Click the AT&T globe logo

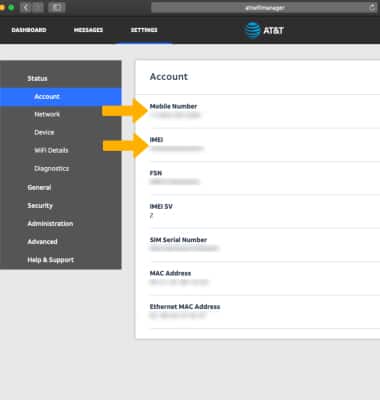[x=252, y=30]
